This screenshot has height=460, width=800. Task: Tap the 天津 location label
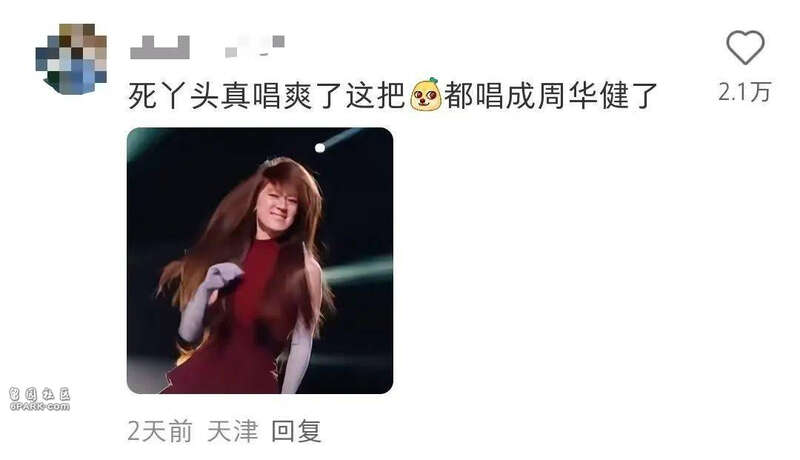coord(233,431)
